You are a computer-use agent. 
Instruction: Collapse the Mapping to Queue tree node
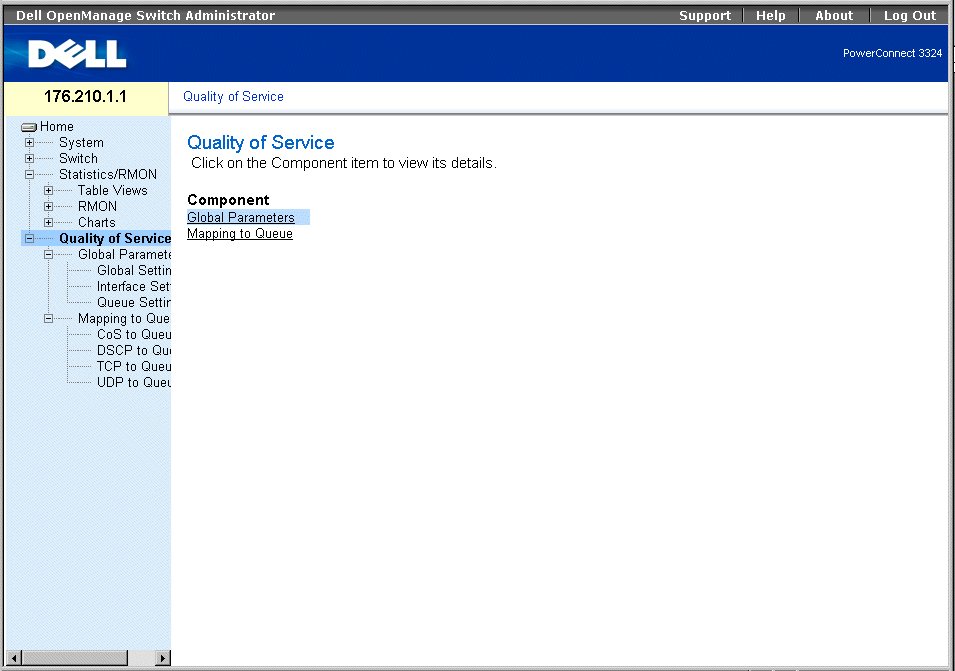(x=48, y=318)
